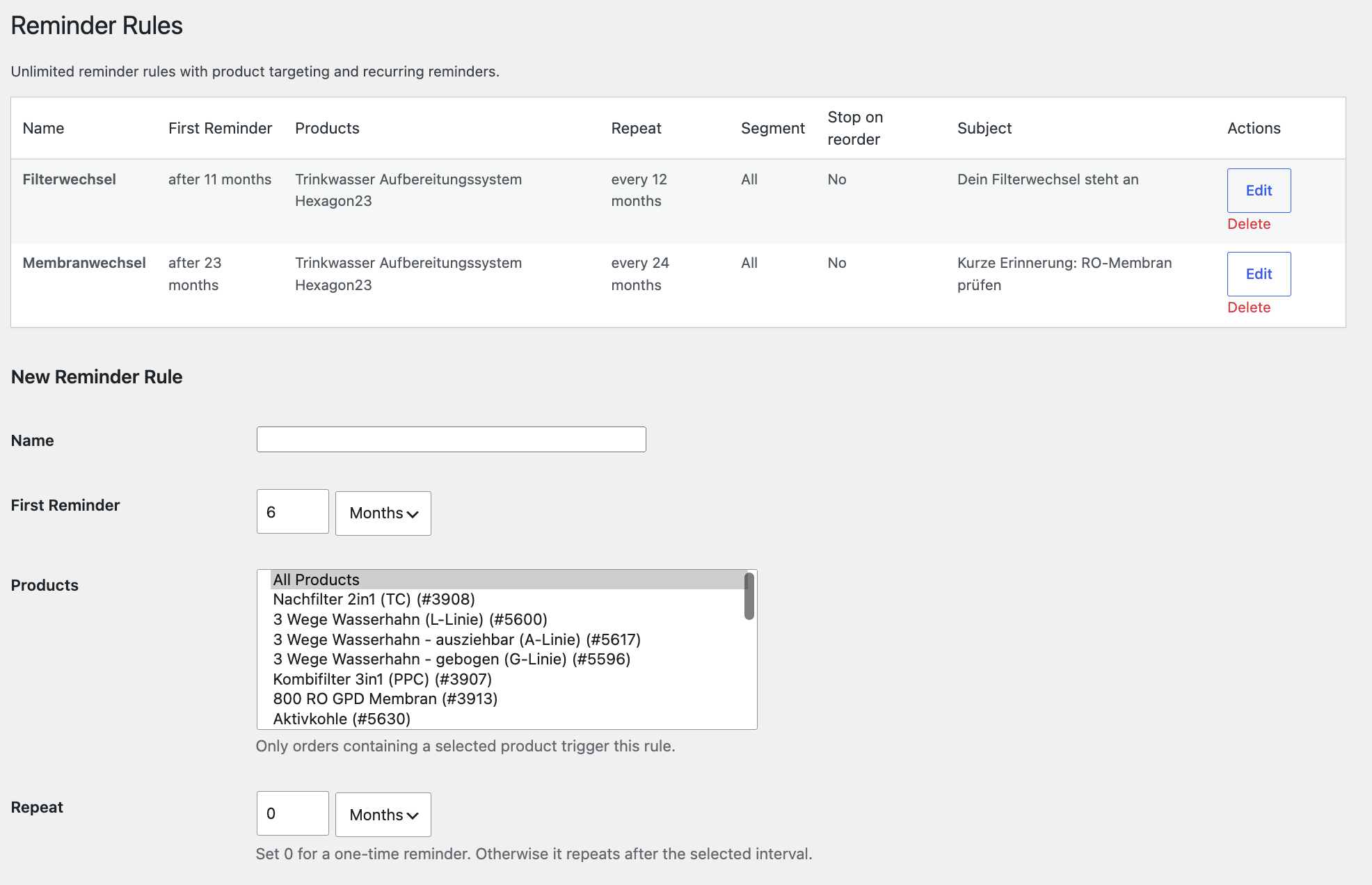1372x885 pixels.
Task: Click the First Reminder number field
Action: 292,512
